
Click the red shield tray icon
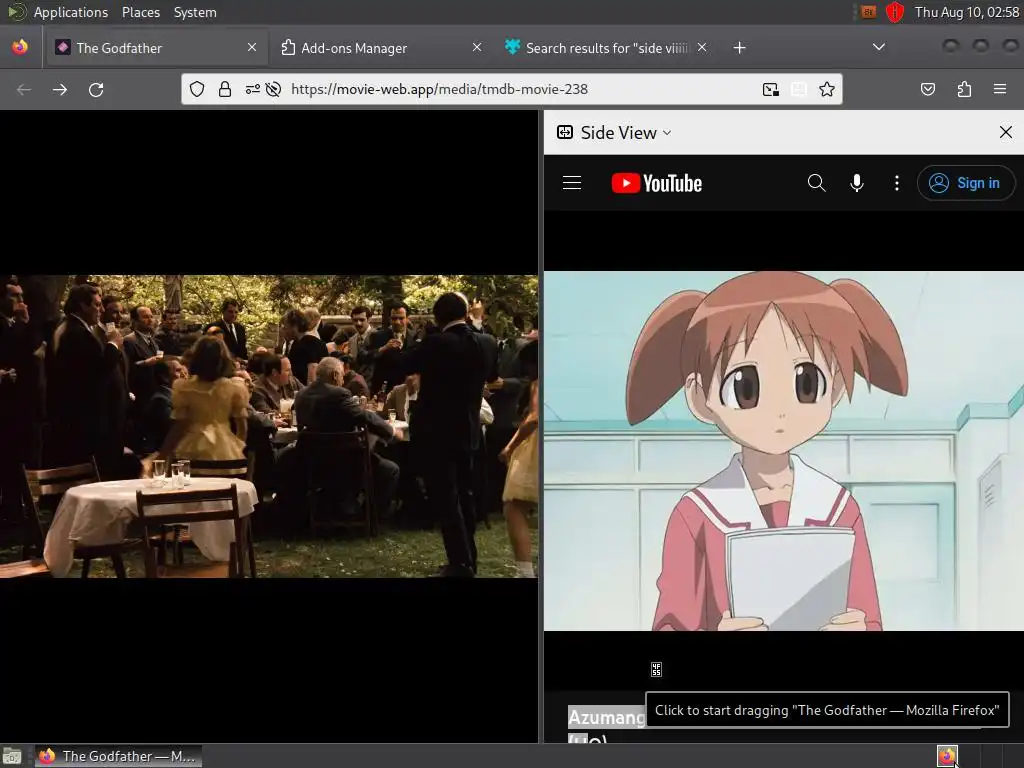coord(895,12)
